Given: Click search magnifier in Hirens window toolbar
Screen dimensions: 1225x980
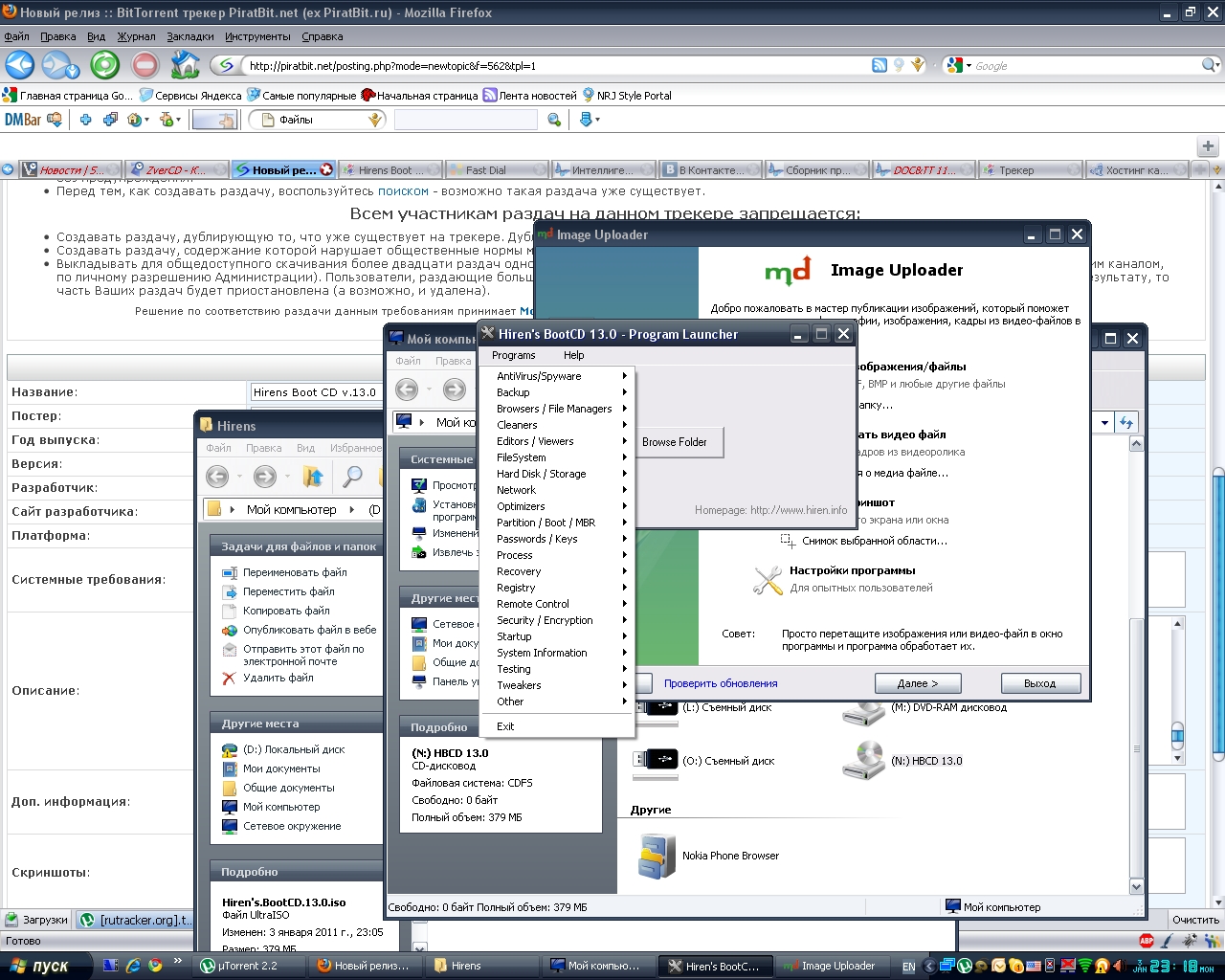Looking at the screenshot, I should [353, 476].
